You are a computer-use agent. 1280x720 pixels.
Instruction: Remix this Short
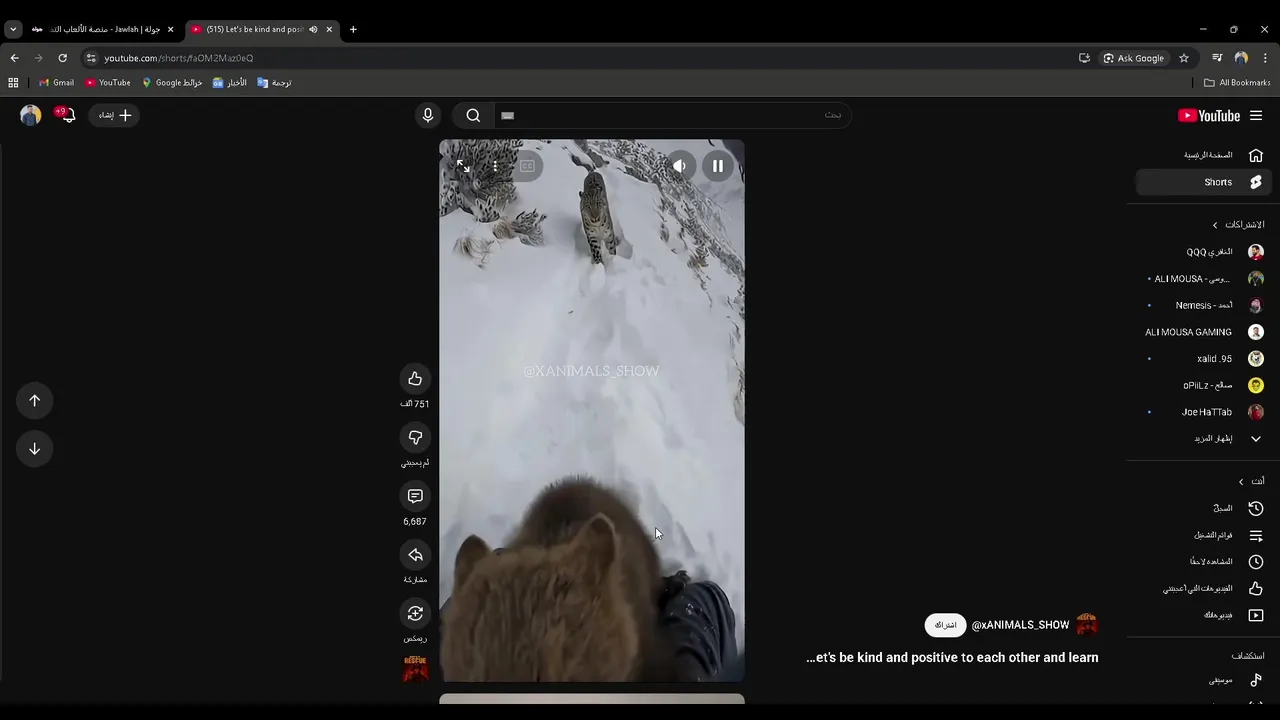(415, 613)
